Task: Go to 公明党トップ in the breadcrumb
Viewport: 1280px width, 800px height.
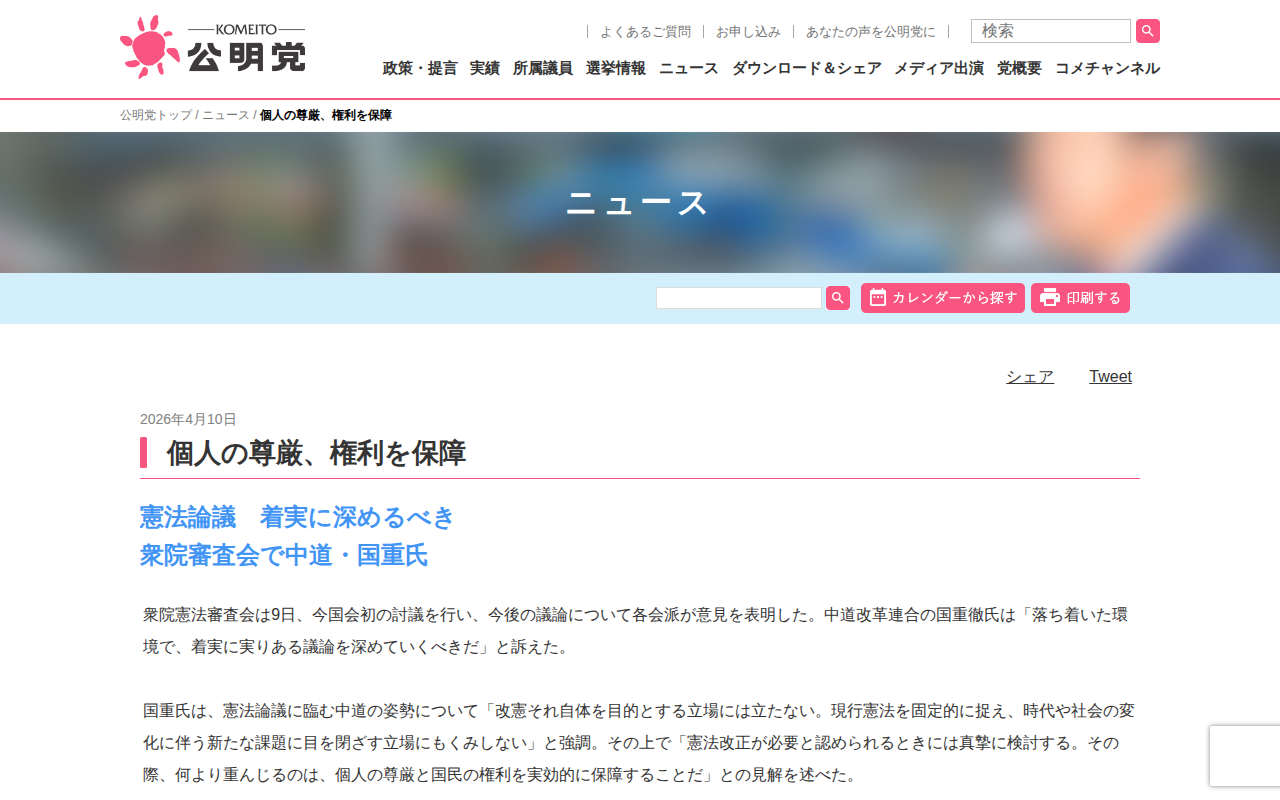Action: 156,115
